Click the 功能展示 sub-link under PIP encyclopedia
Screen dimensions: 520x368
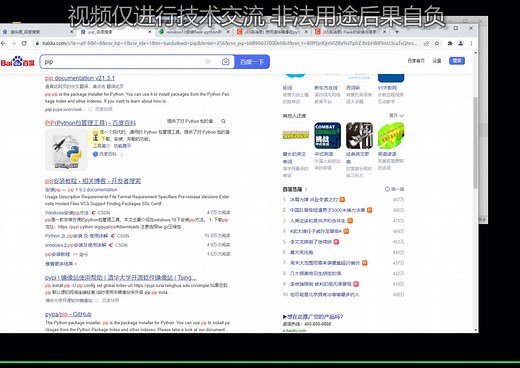click(x=122, y=146)
